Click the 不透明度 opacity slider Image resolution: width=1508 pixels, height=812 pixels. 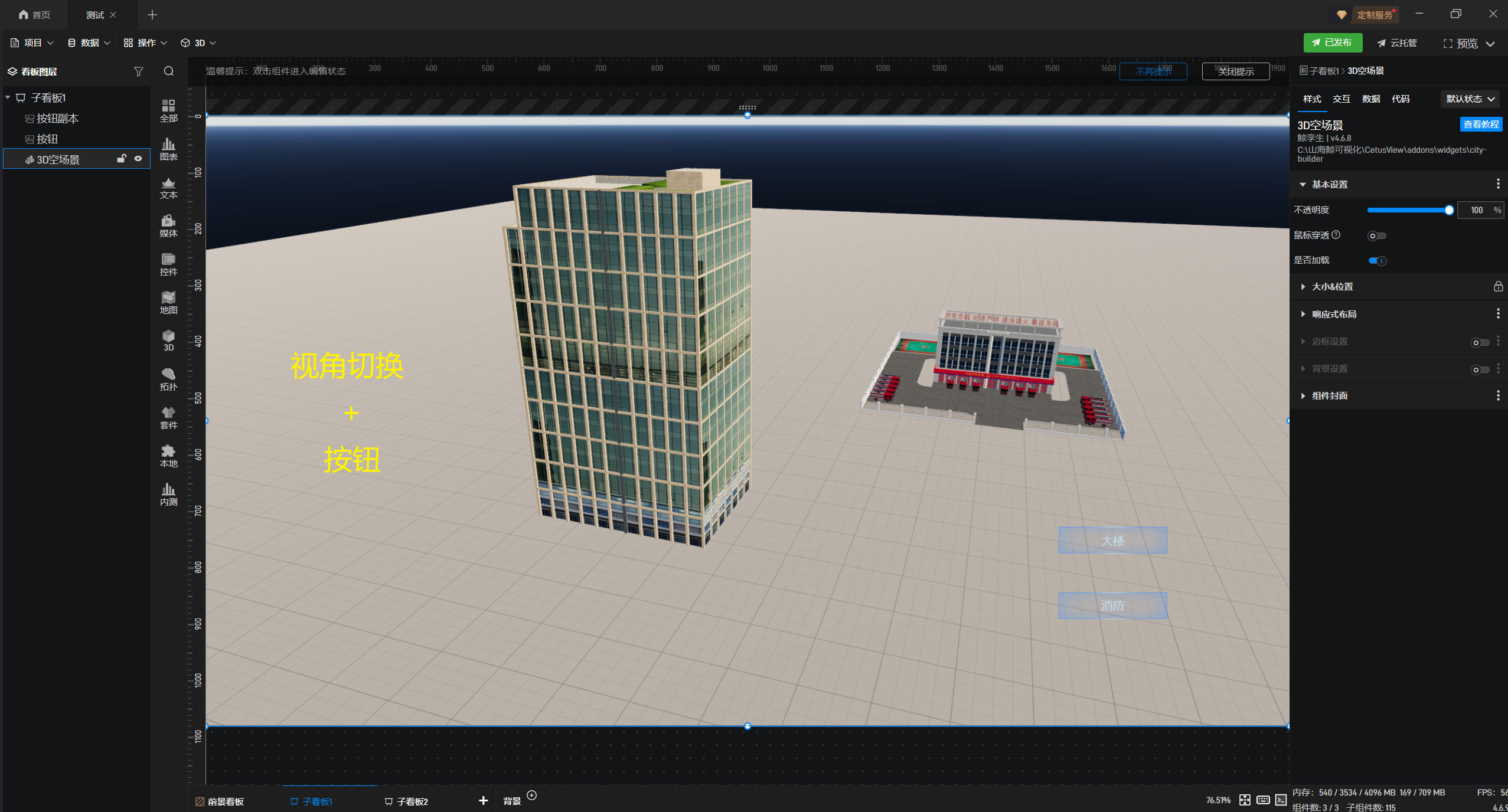1408,210
